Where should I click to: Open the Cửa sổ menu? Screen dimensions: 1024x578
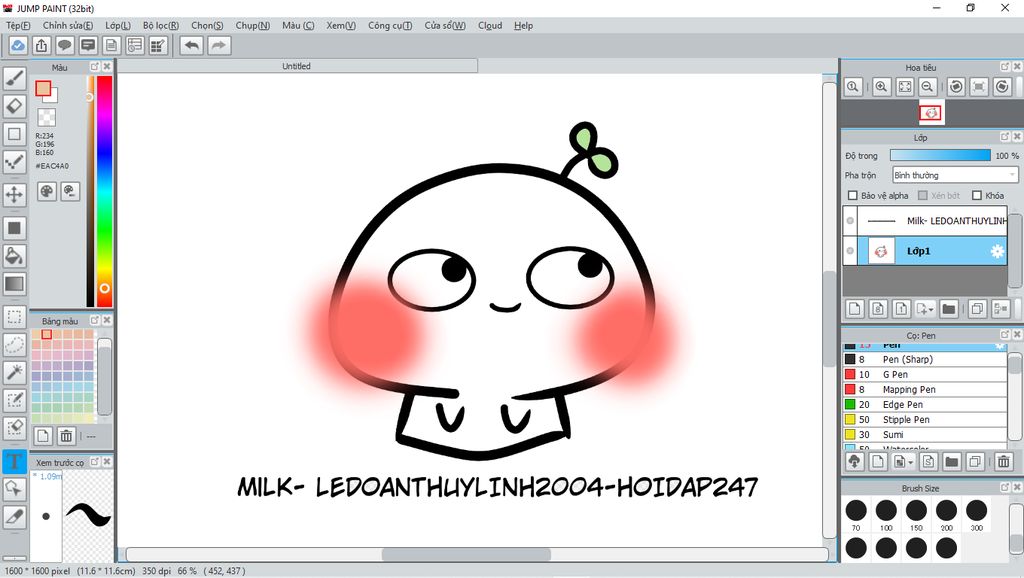[x=445, y=25]
